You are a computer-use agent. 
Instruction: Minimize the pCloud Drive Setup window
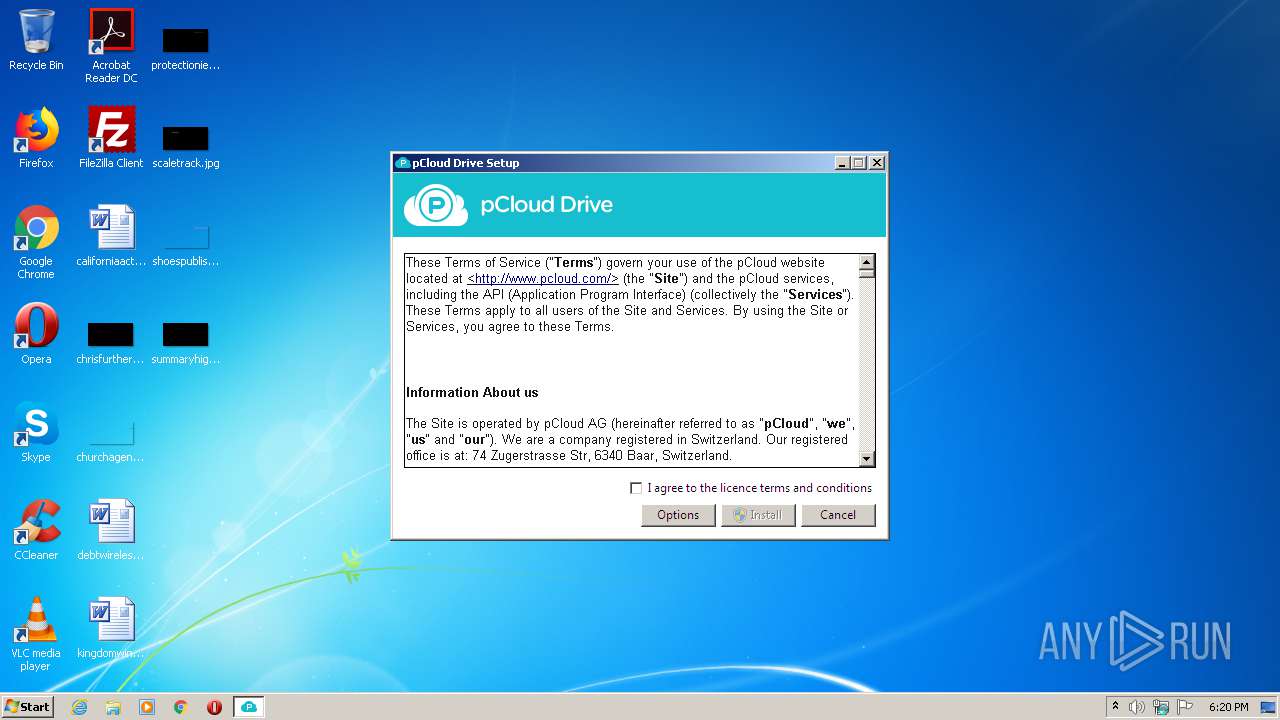[x=842, y=163]
